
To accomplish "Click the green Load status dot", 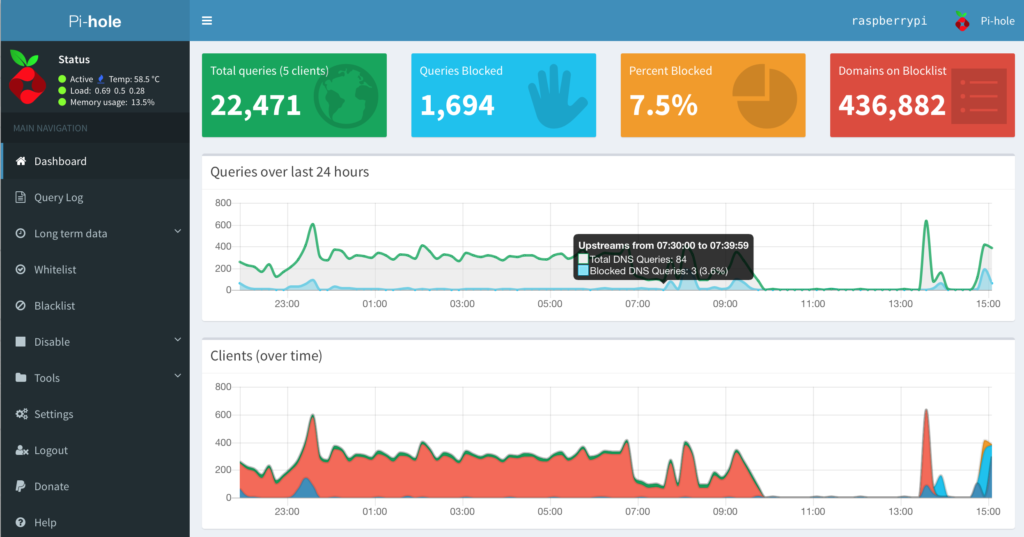I will [x=62, y=91].
